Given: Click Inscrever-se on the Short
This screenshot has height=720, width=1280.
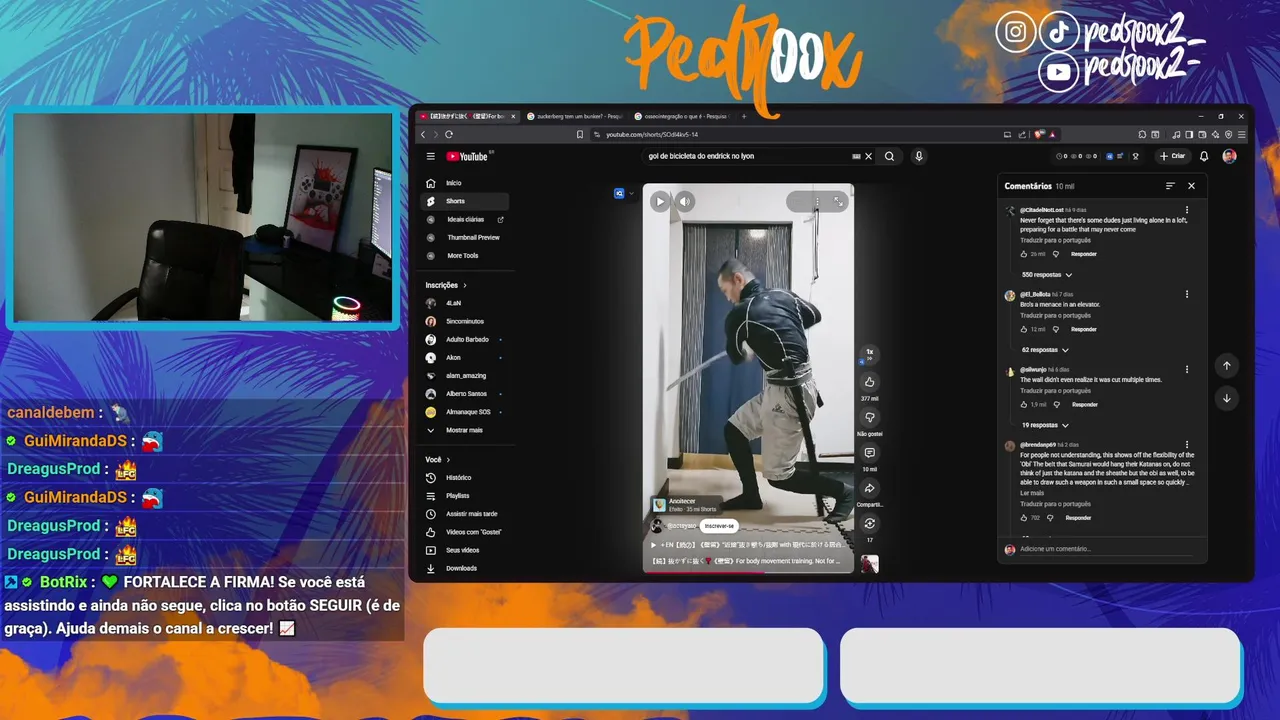Looking at the screenshot, I should pos(718,525).
